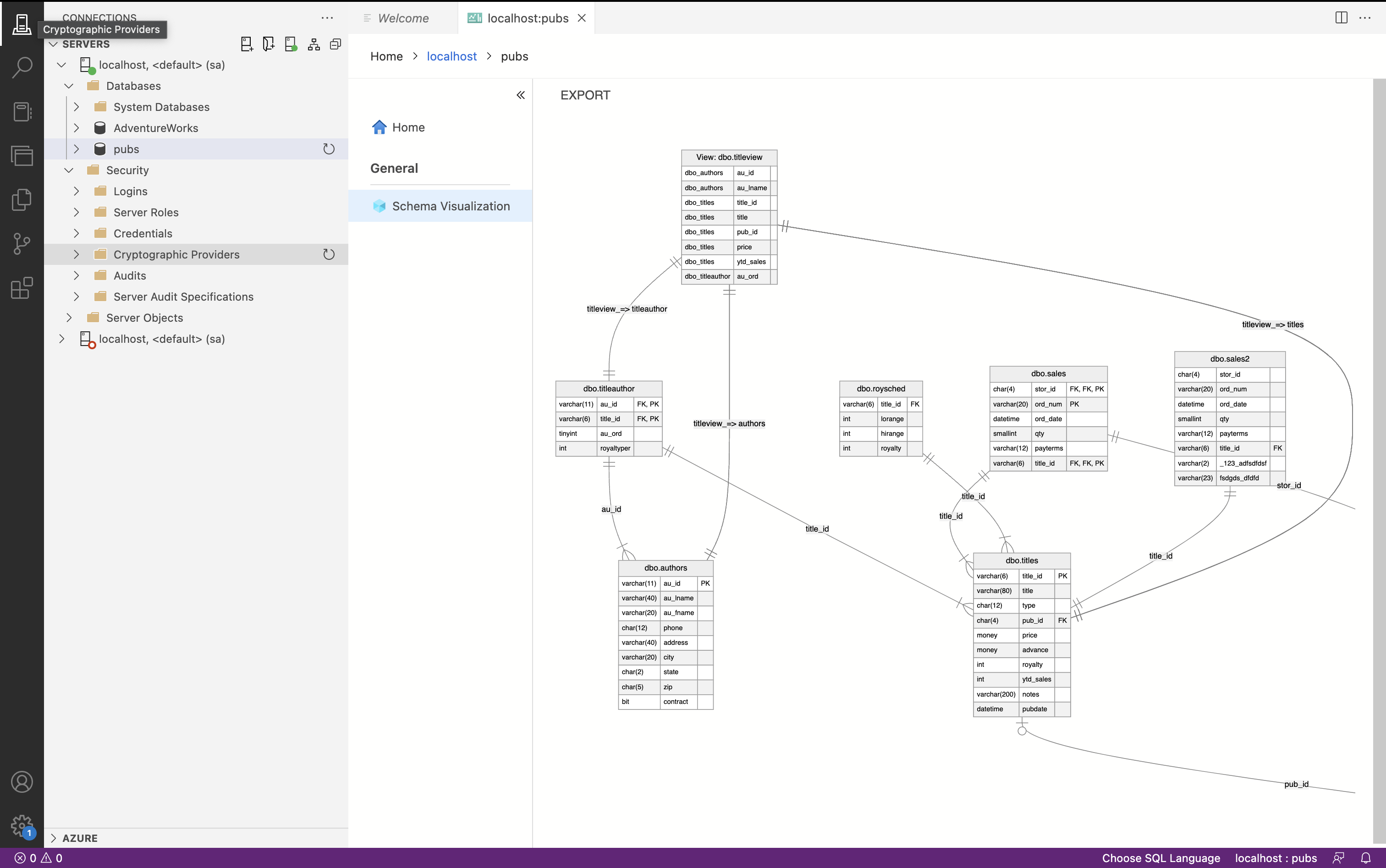
Task: Click the Home breadcrumb link
Action: tap(386, 56)
